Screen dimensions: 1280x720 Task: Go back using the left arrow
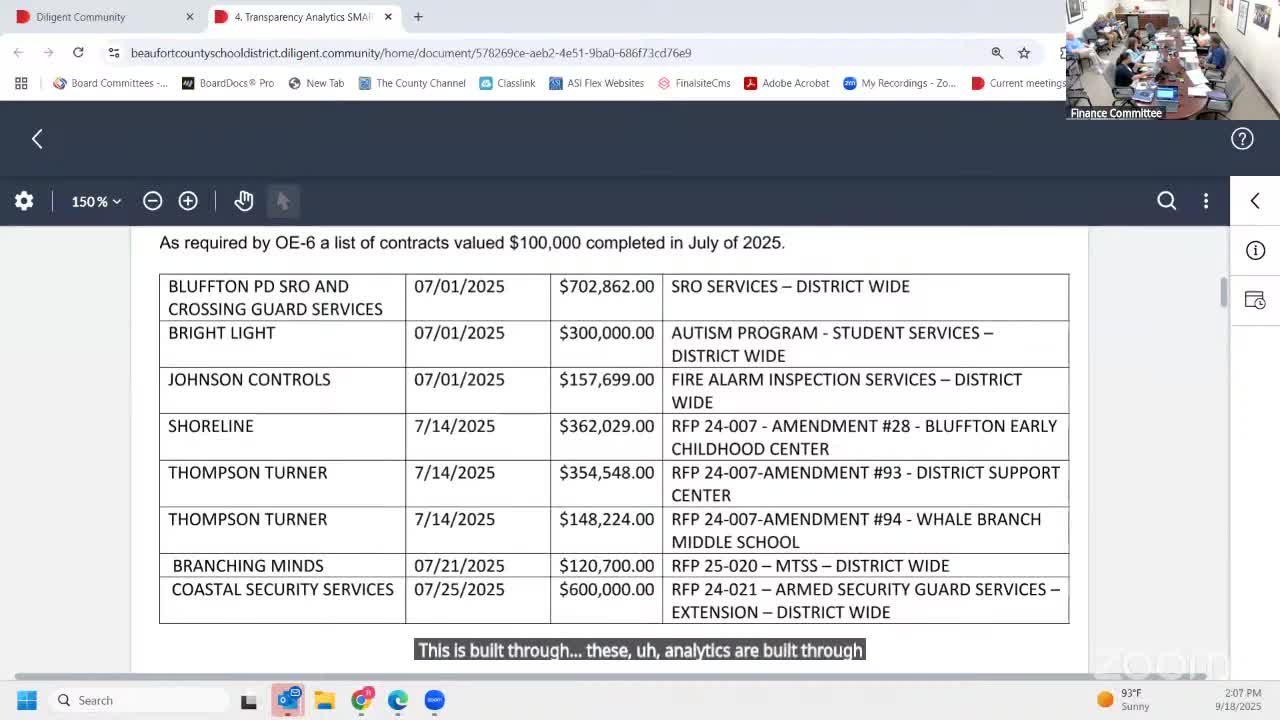pyautogui.click(x=37, y=139)
